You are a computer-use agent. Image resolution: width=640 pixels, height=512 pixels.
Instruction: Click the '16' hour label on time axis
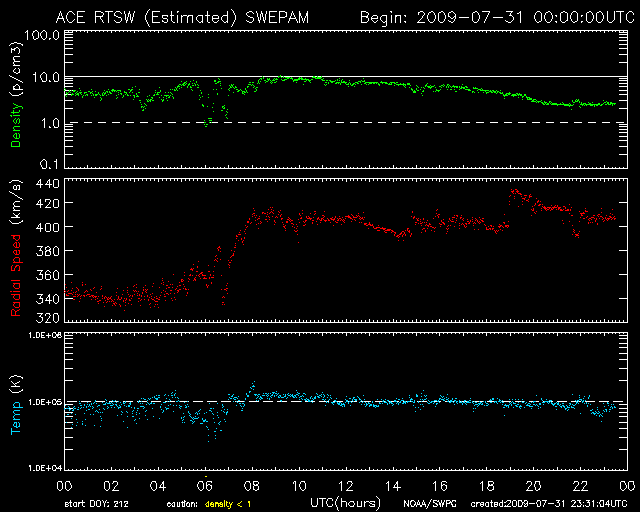[x=440, y=486]
